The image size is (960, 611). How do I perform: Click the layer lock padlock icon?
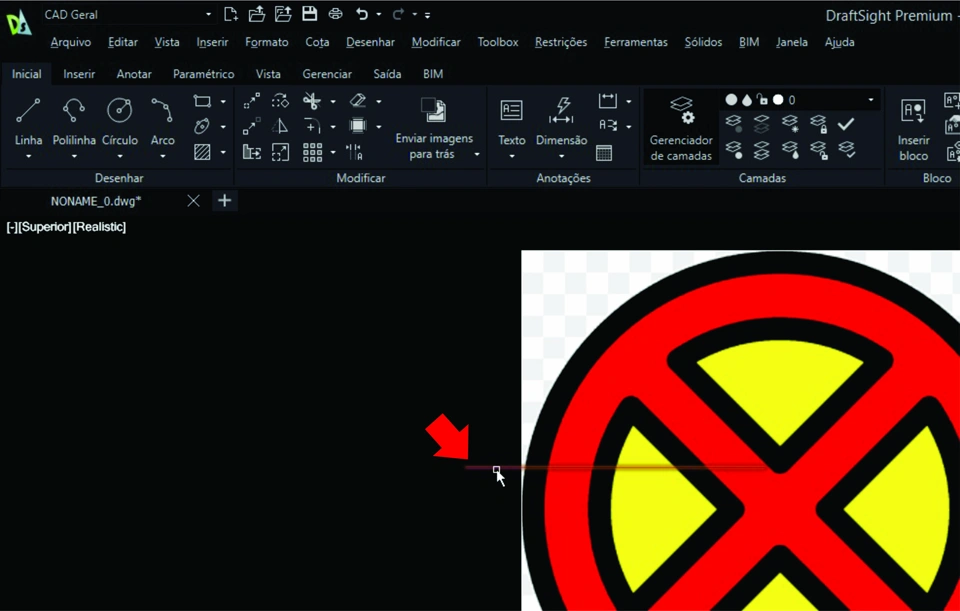pyautogui.click(x=819, y=123)
